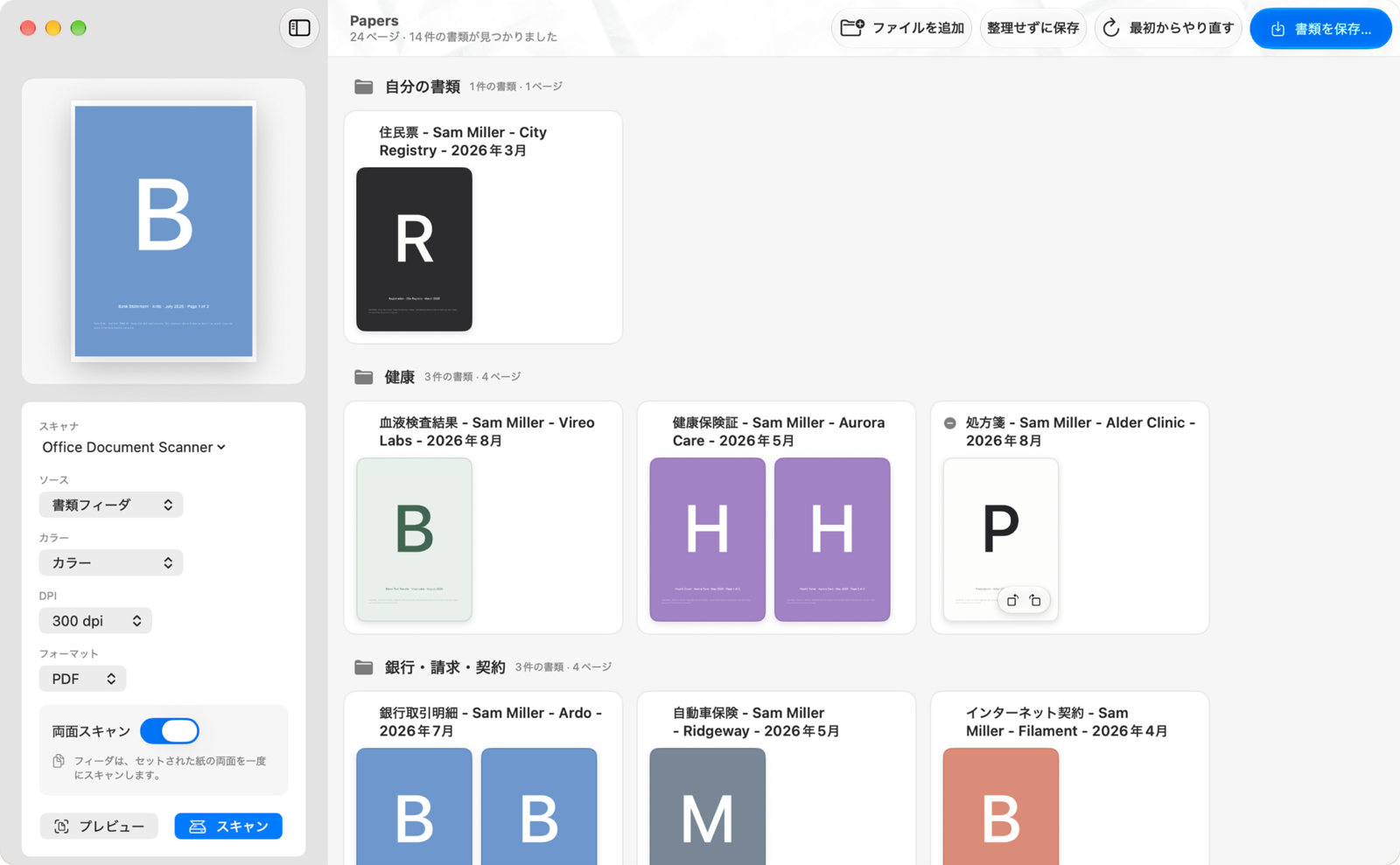Click the 書類を保存 button
This screenshot has width=1400, height=865.
click(x=1321, y=29)
